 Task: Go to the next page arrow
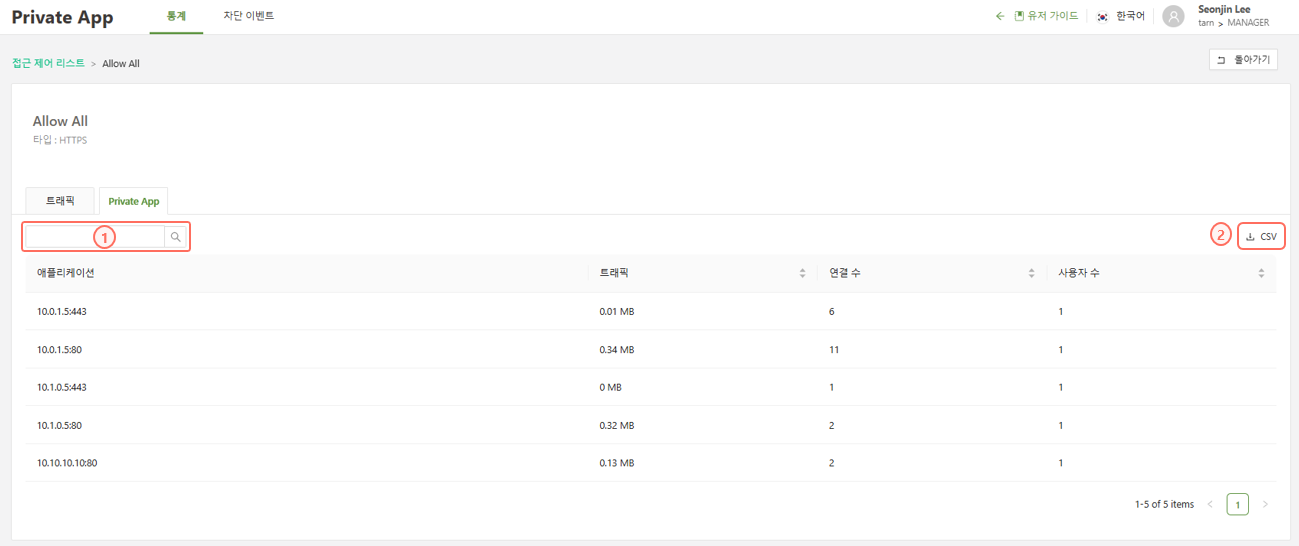click(x=1265, y=505)
